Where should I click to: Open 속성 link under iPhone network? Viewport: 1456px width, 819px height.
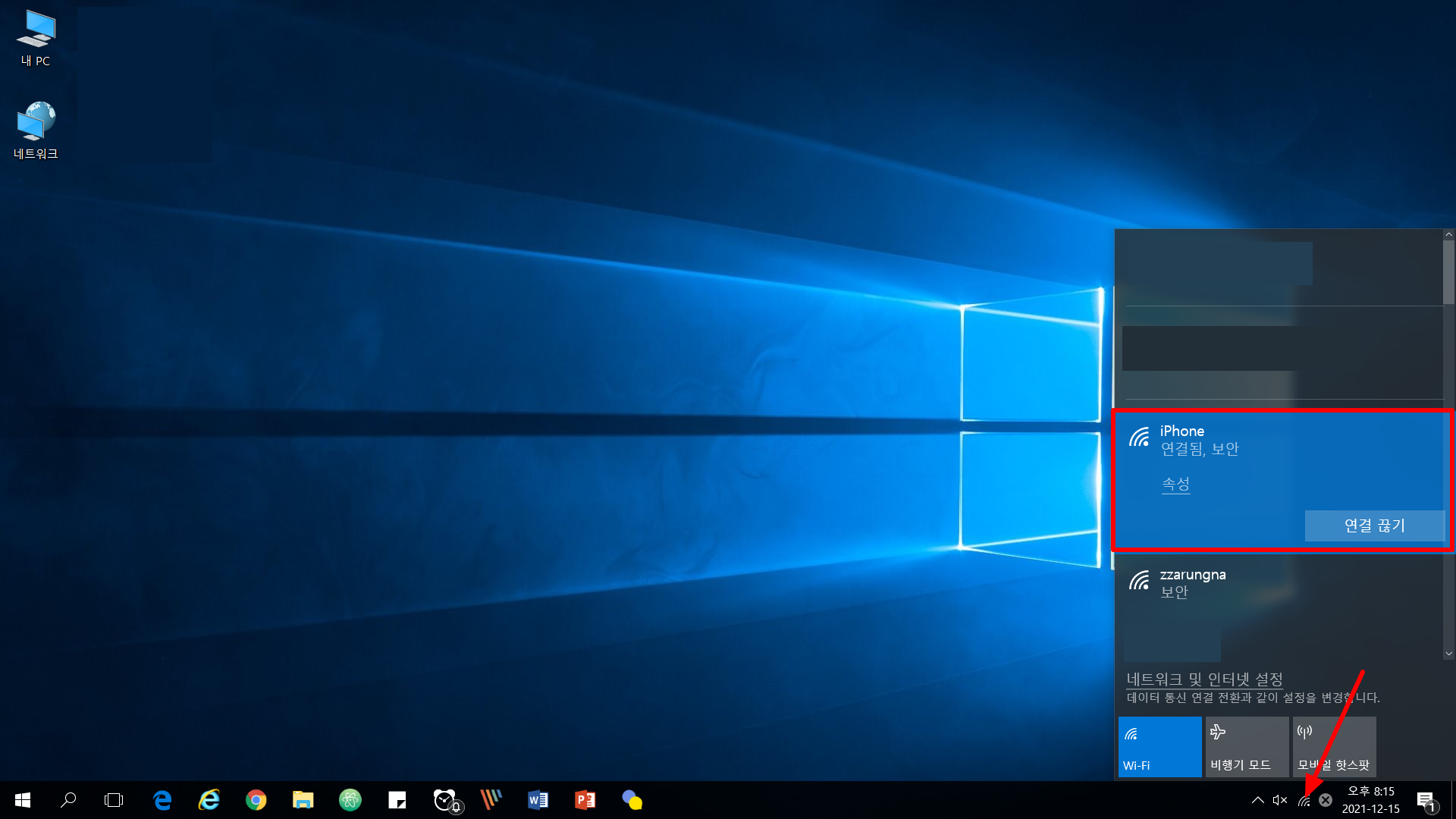pos(1175,484)
